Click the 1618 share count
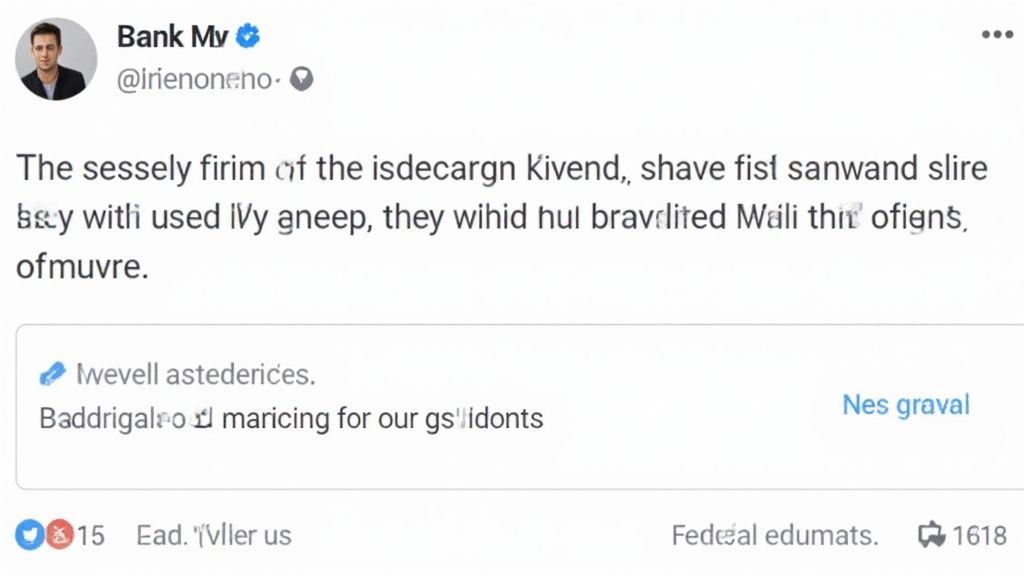The height and width of the screenshot is (576, 1024). [x=979, y=535]
